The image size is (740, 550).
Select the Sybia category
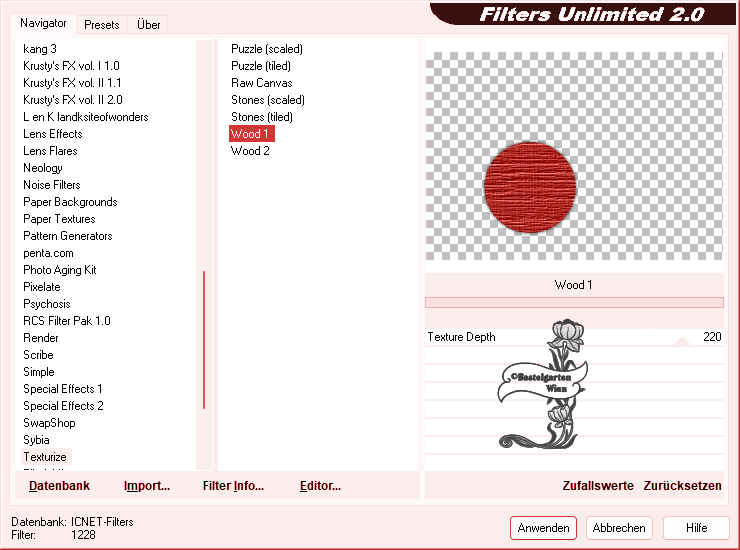[36, 440]
